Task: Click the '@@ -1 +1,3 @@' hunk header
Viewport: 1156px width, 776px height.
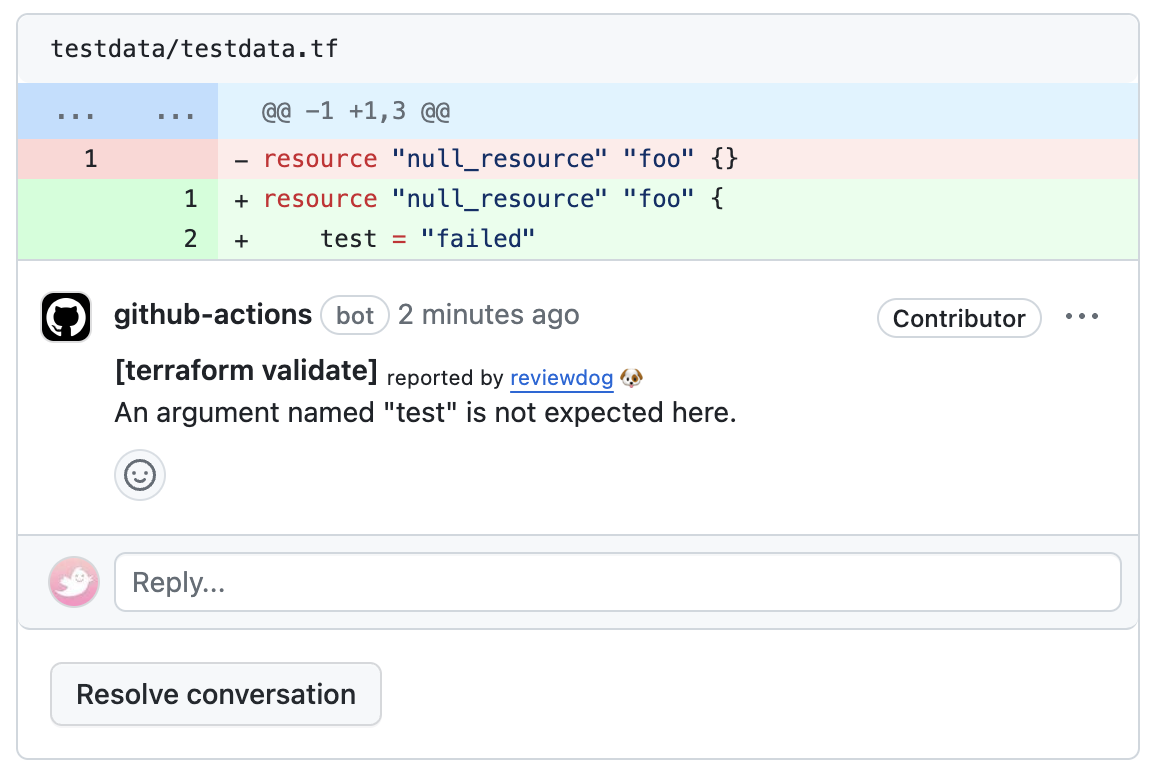Action: tap(355, 112)
